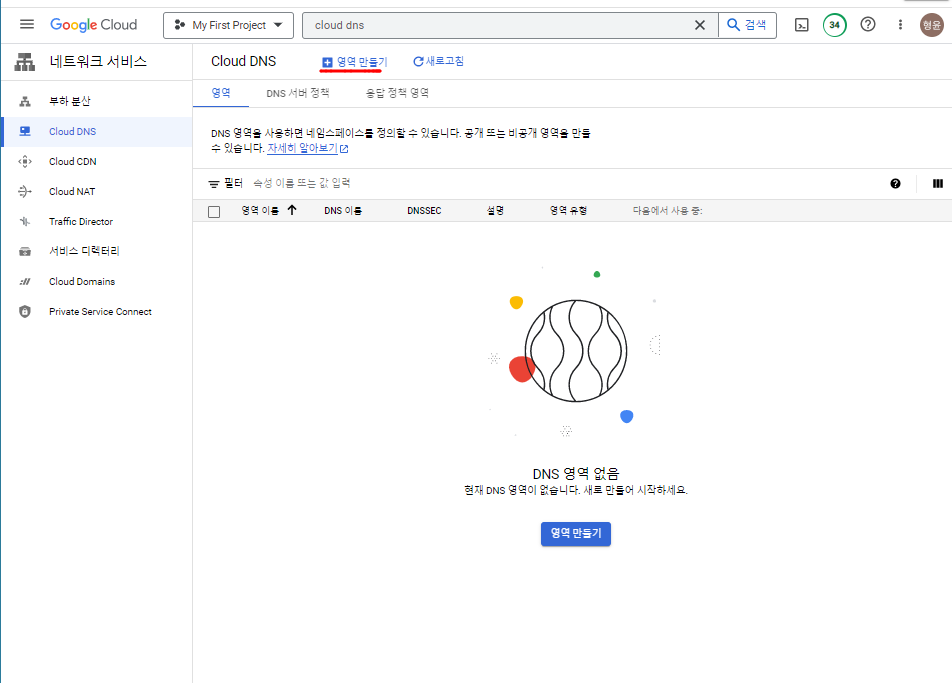952x683 pixels.
Task: Click the 서비스 디렉터리 sidebar icon
Action: point(25,251)
